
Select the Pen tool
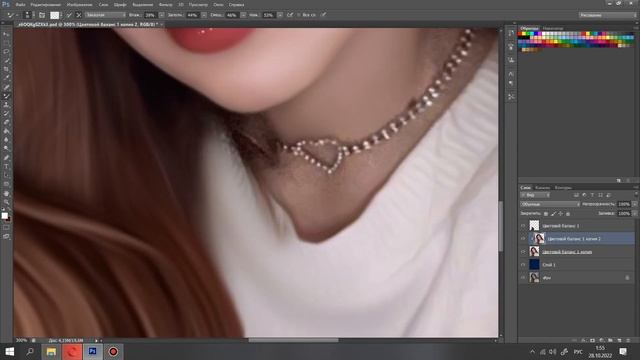click(x=6, y=158)
